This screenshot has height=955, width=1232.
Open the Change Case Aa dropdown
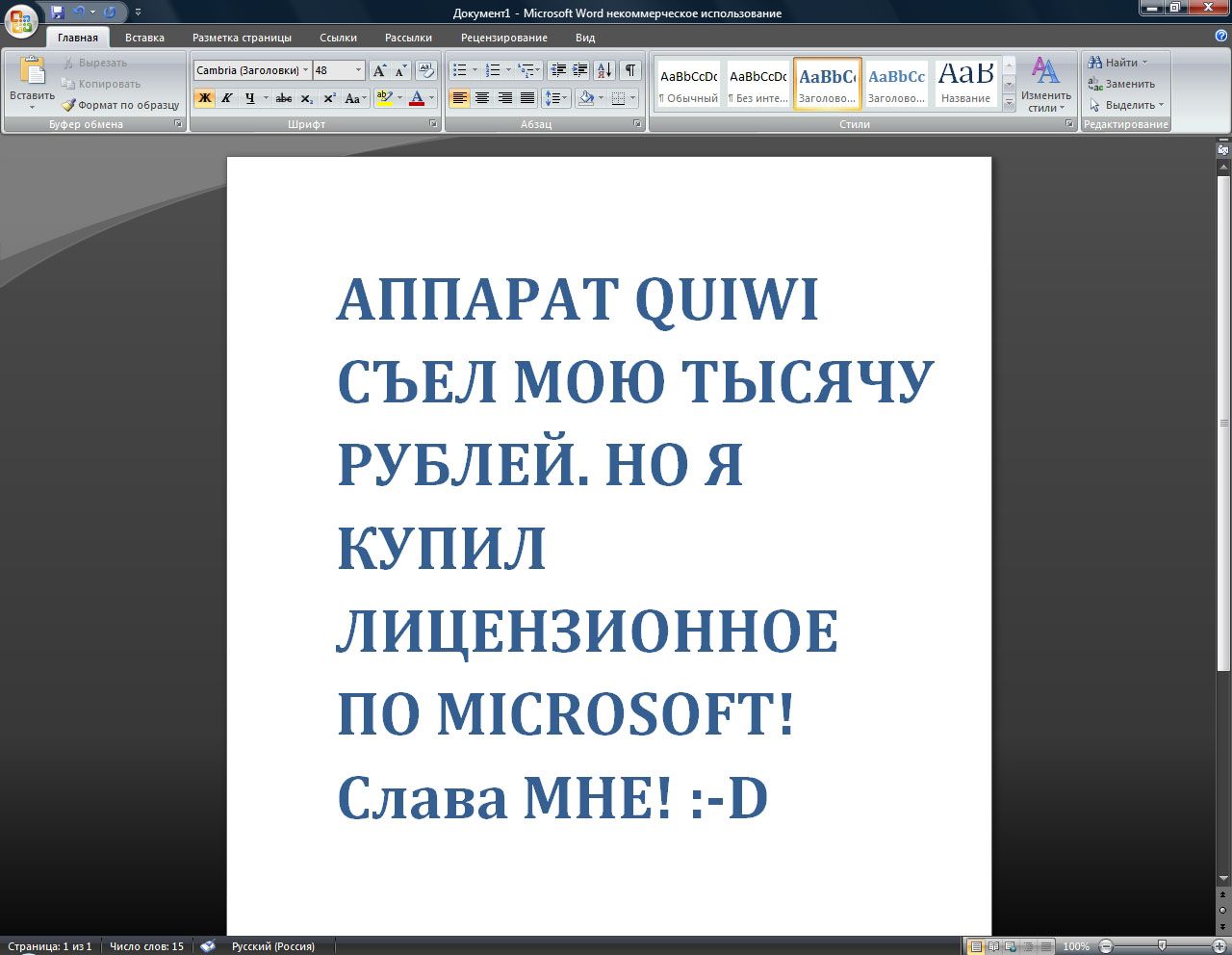[355, 98]
